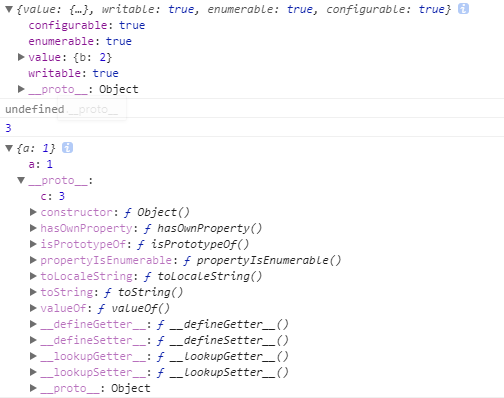Expand the value: {b: 2} entry
This screenshot has height=398, width=504.
[x=21, y=57]
